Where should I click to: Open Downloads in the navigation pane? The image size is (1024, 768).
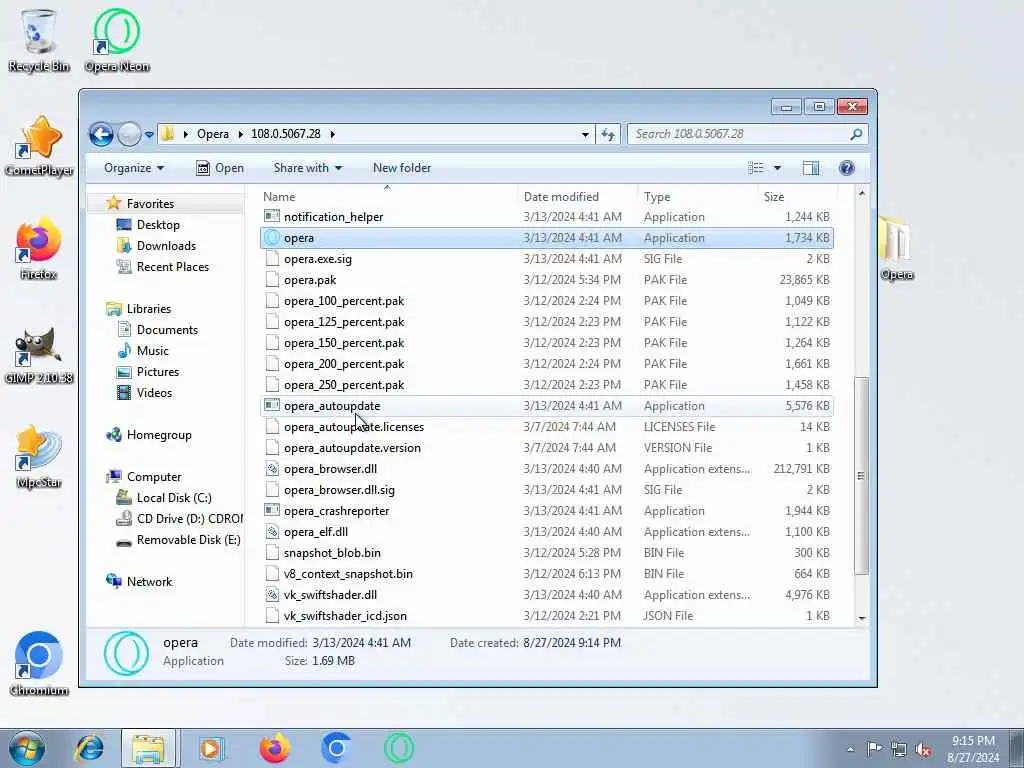pos(166,246)
